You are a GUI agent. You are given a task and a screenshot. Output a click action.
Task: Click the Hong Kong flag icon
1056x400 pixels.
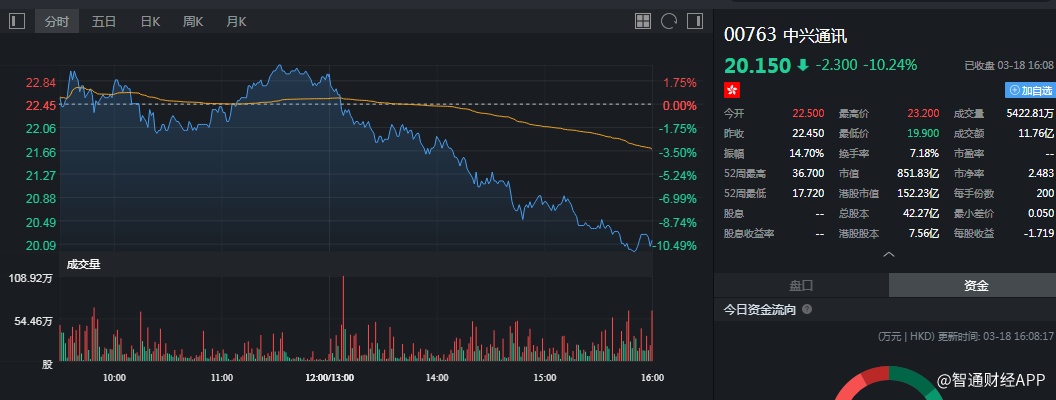coord(731,90)
